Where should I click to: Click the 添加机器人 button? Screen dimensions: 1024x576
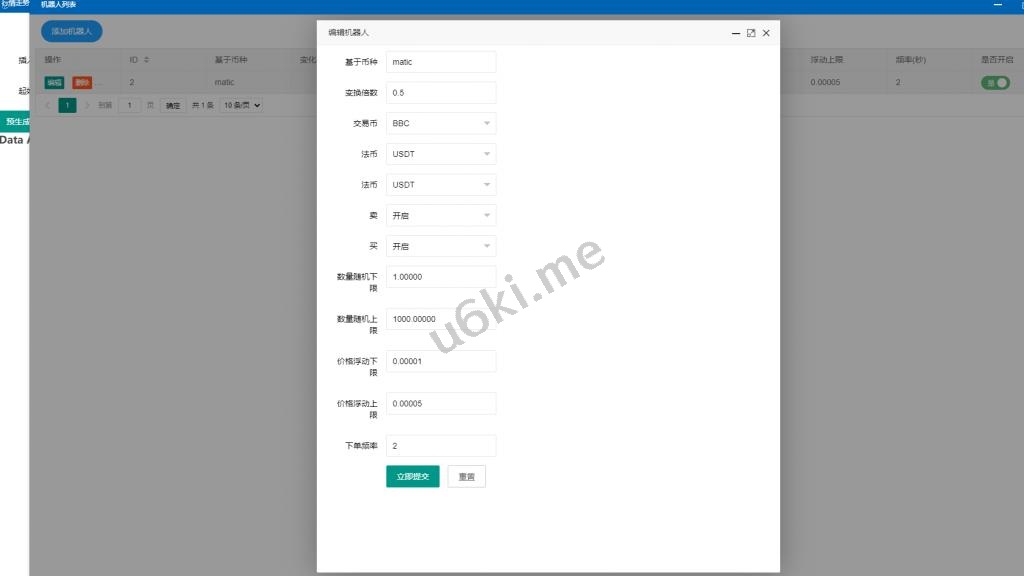point(71,31)
